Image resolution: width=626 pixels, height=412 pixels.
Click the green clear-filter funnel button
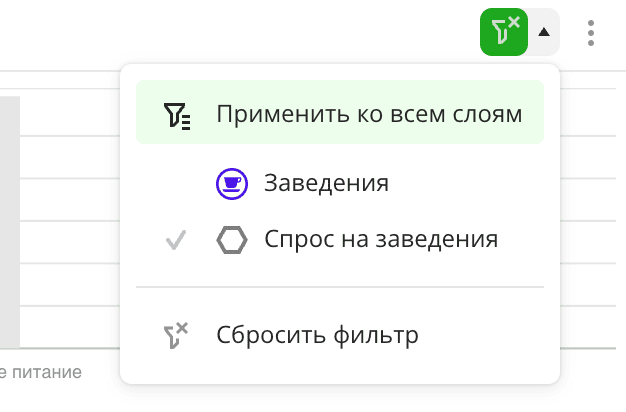503,32
